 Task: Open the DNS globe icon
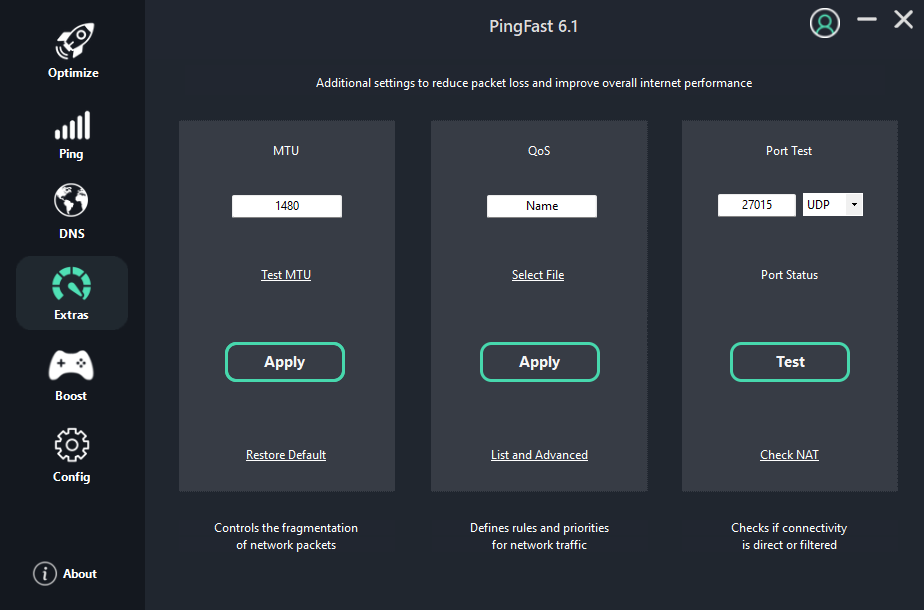(72, 201)
